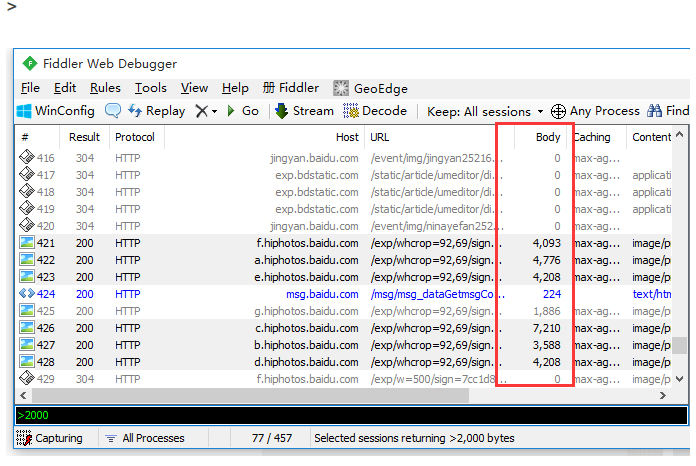Open the View menu
The width and height of the screenshot is (696, 466).
click(x=194, y=88)
